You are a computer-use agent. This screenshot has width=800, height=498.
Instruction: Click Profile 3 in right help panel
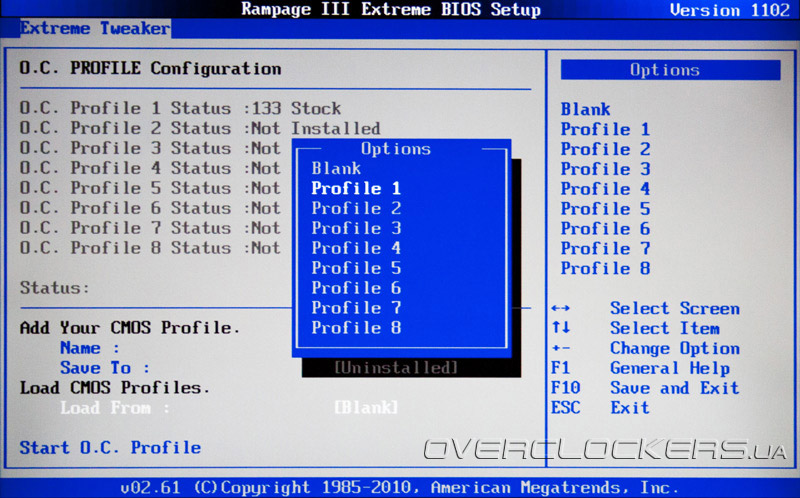[605, 169]
